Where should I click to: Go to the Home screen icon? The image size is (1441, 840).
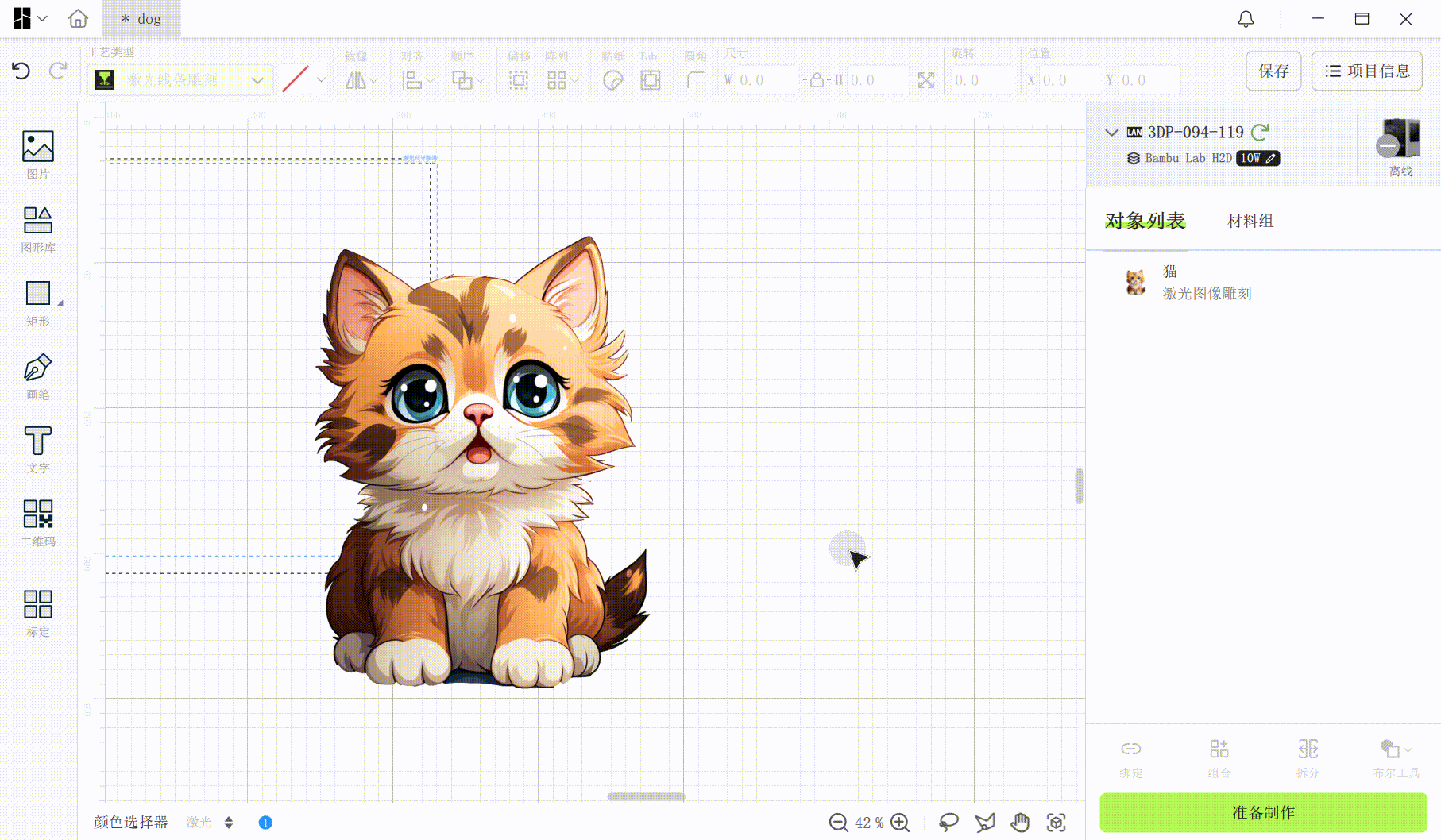pyautogui.click(x=78, y=18)
